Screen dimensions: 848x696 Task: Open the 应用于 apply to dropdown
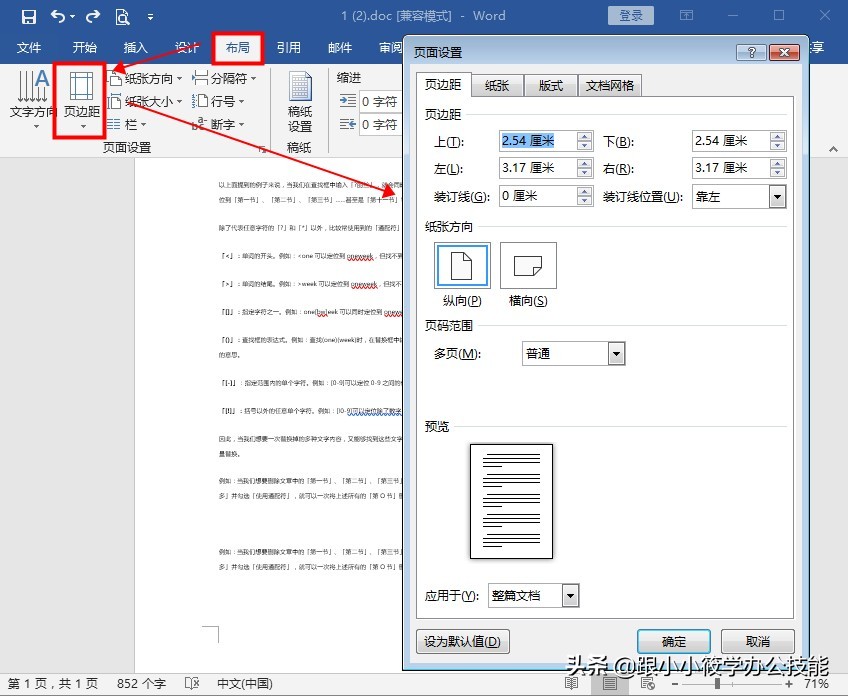(x=570, y=596)
